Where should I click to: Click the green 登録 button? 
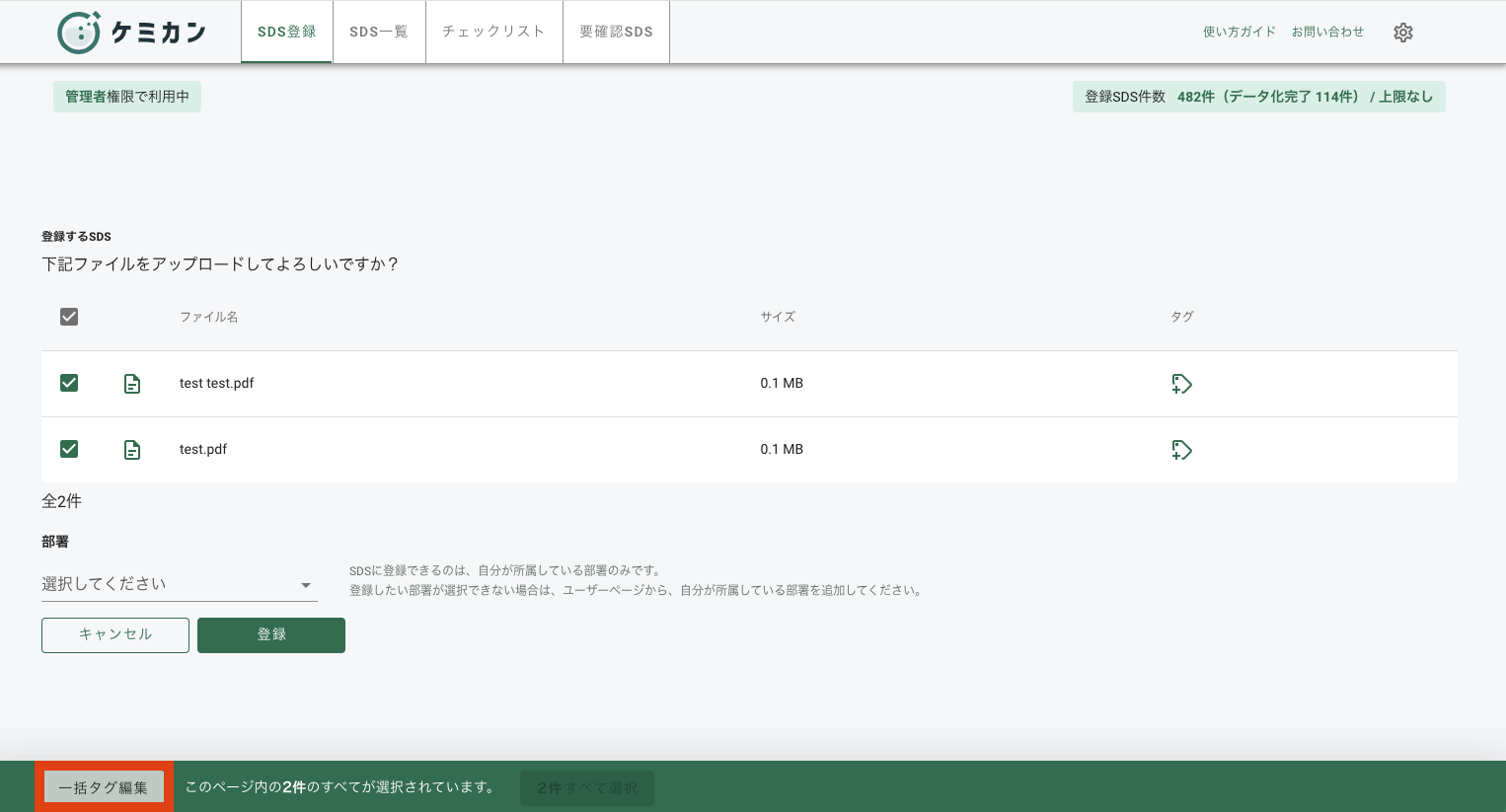pyautogui.click(x=271, y=634)
